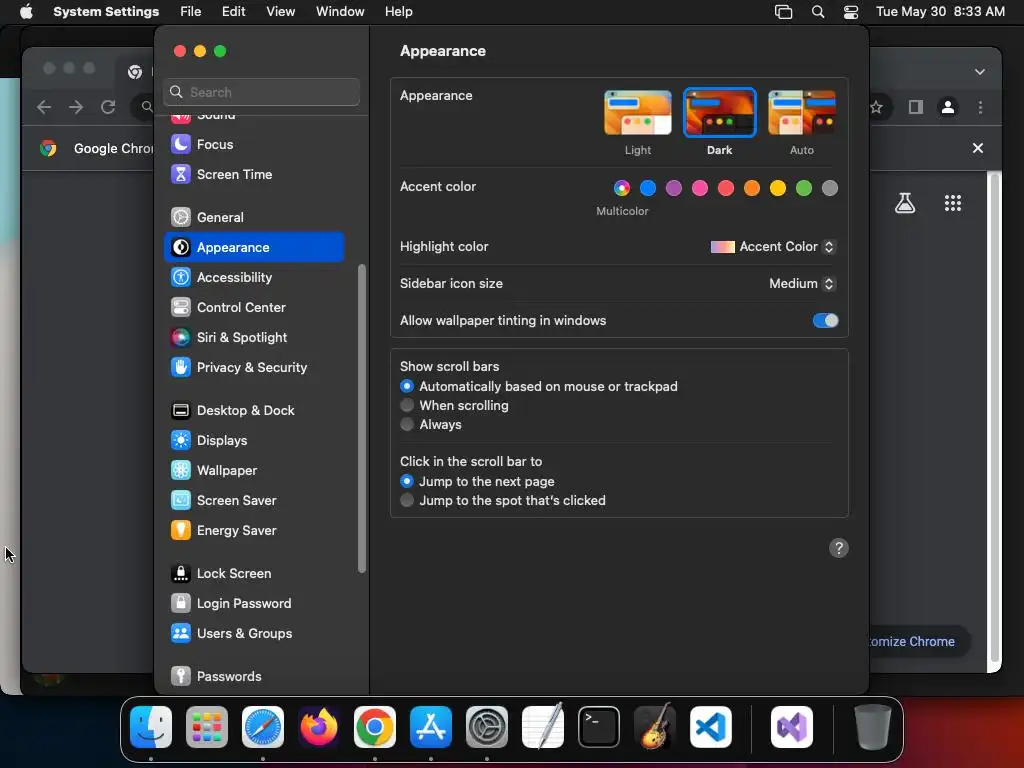This screenshot has height=768, width=1024.
Task: Open Users & Groups settings
Action: pos(254,634)
